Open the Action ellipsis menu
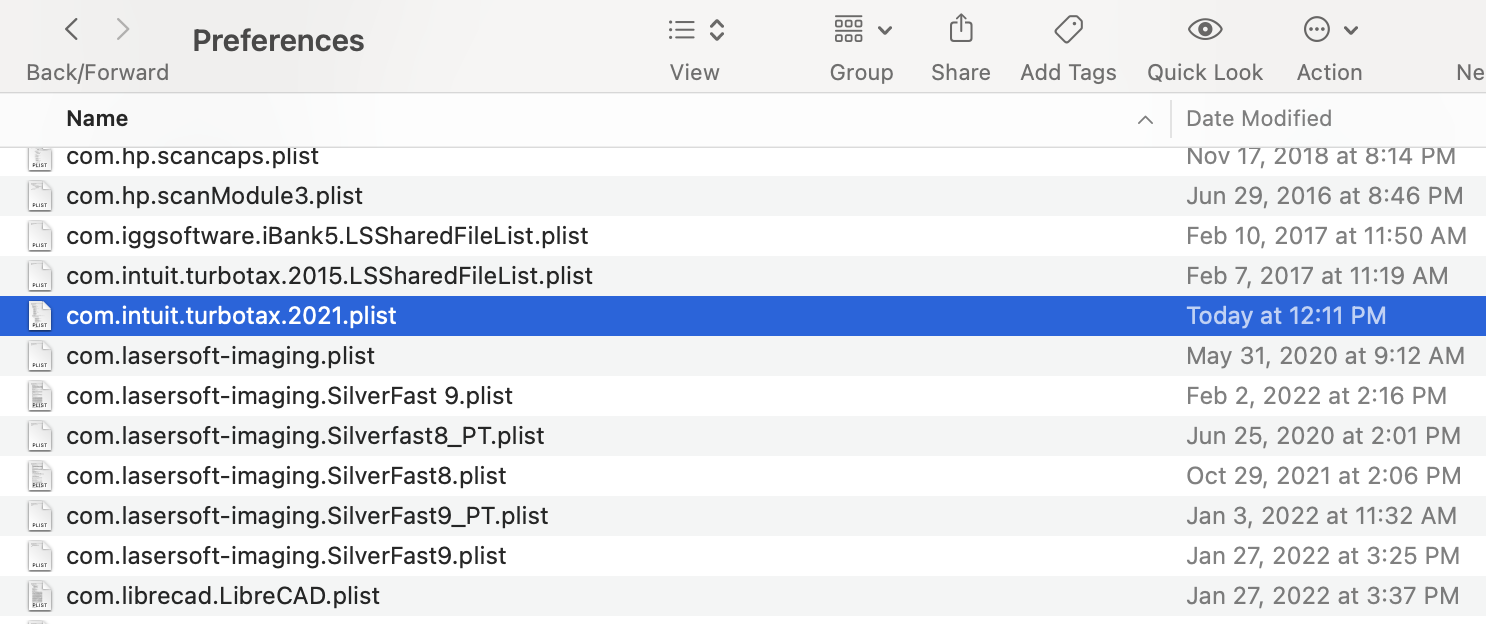This screenshot has height=624, width=1486. coord(1329,30)
